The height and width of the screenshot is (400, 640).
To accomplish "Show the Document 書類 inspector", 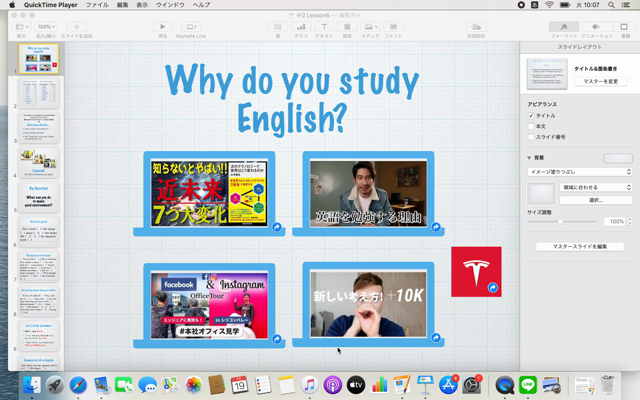I will pyautogui.click(x=624, y=27).
